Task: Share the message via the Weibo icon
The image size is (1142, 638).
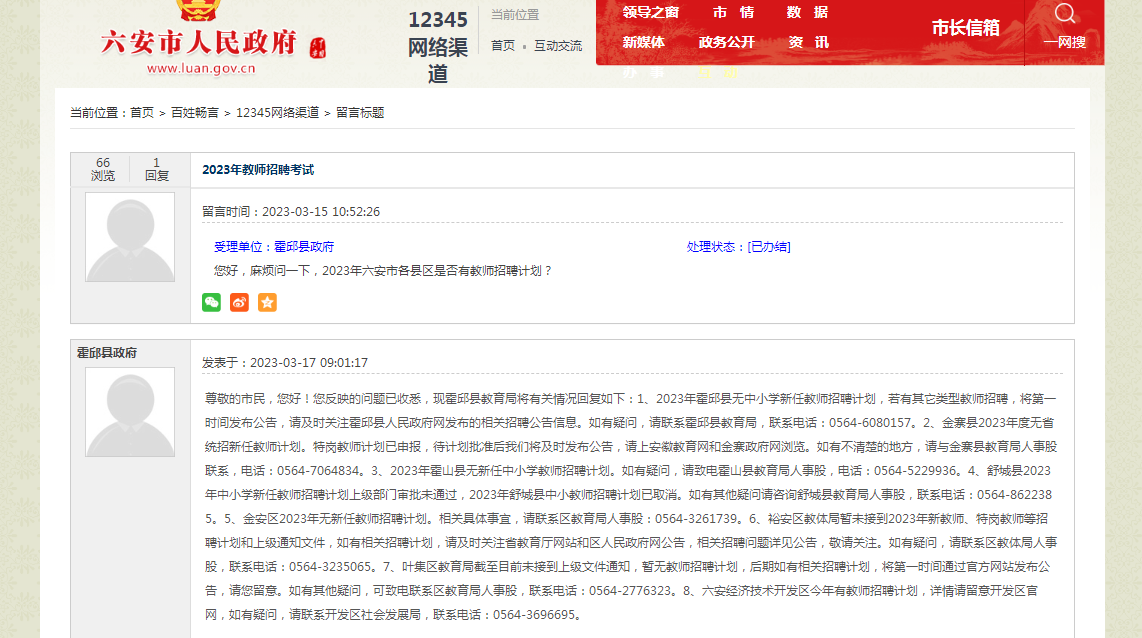Action: pyautogui.click(x=240, y=302)
